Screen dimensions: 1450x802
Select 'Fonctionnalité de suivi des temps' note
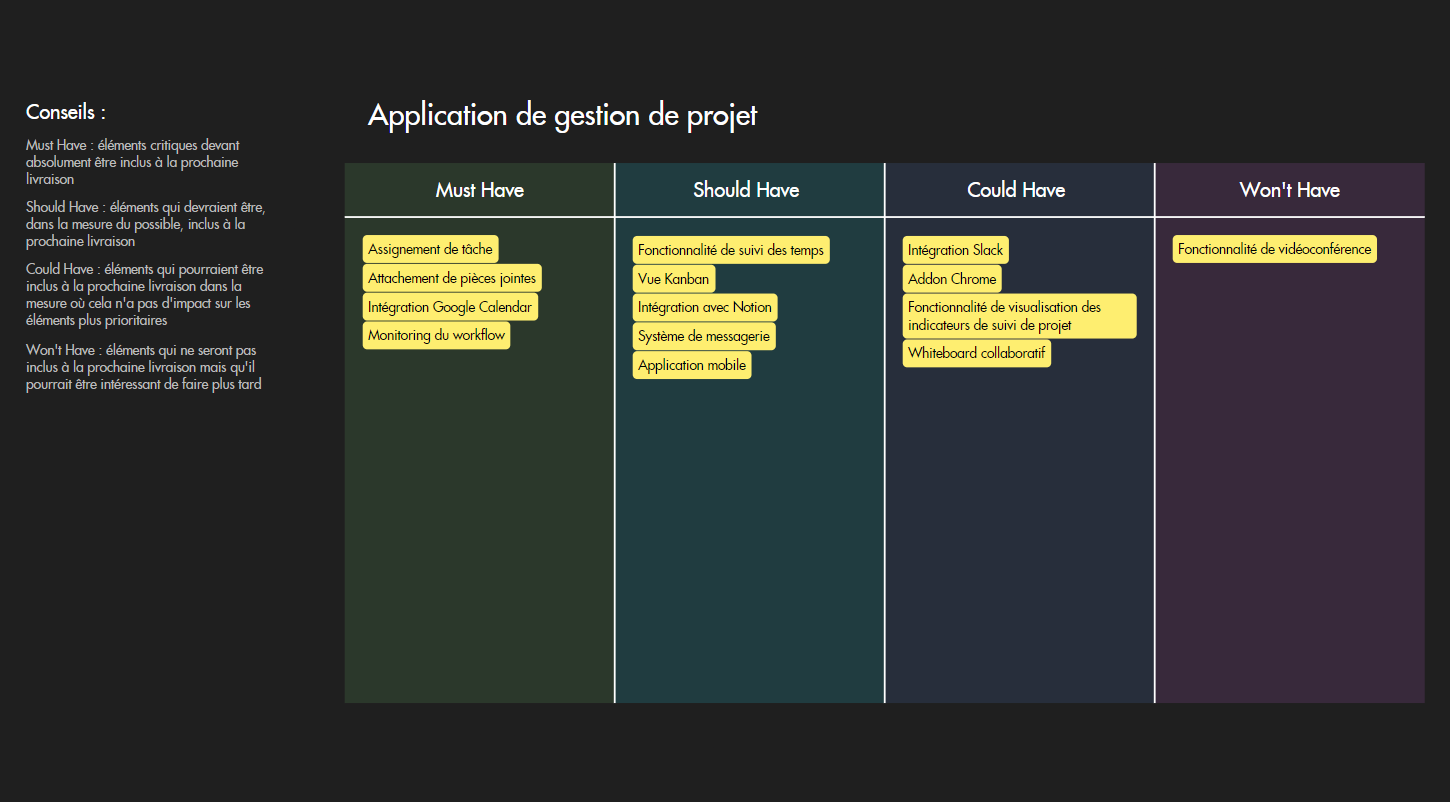(731, 250)
